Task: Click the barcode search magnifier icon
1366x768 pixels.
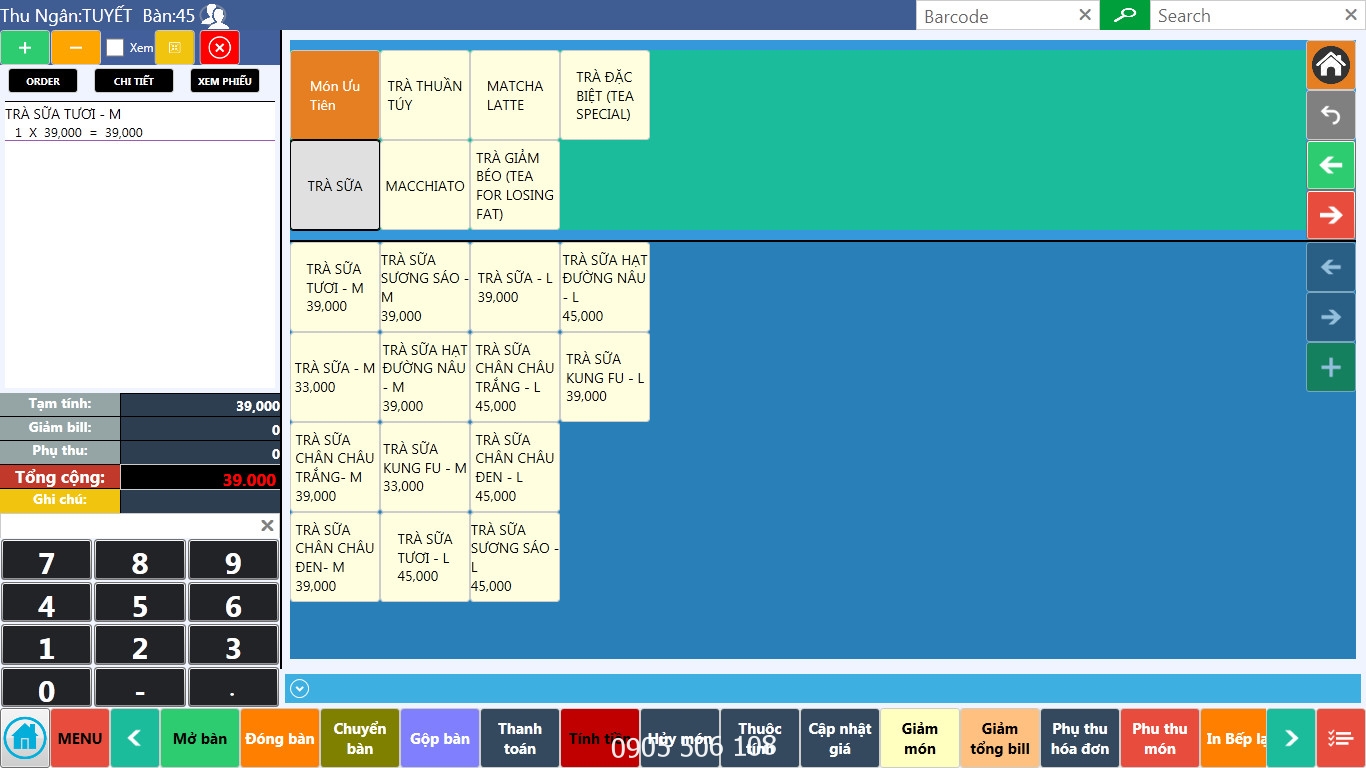Action: [x=1125, y=15]
